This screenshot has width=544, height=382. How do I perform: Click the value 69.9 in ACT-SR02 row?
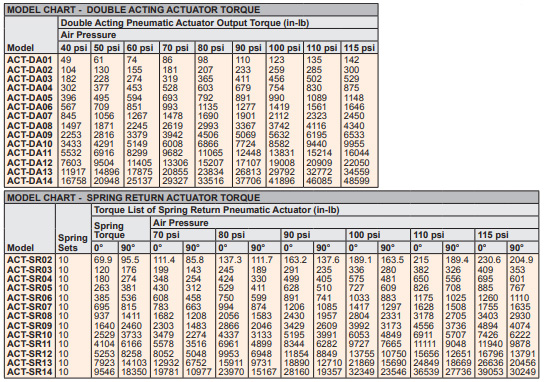pos(103,260)
